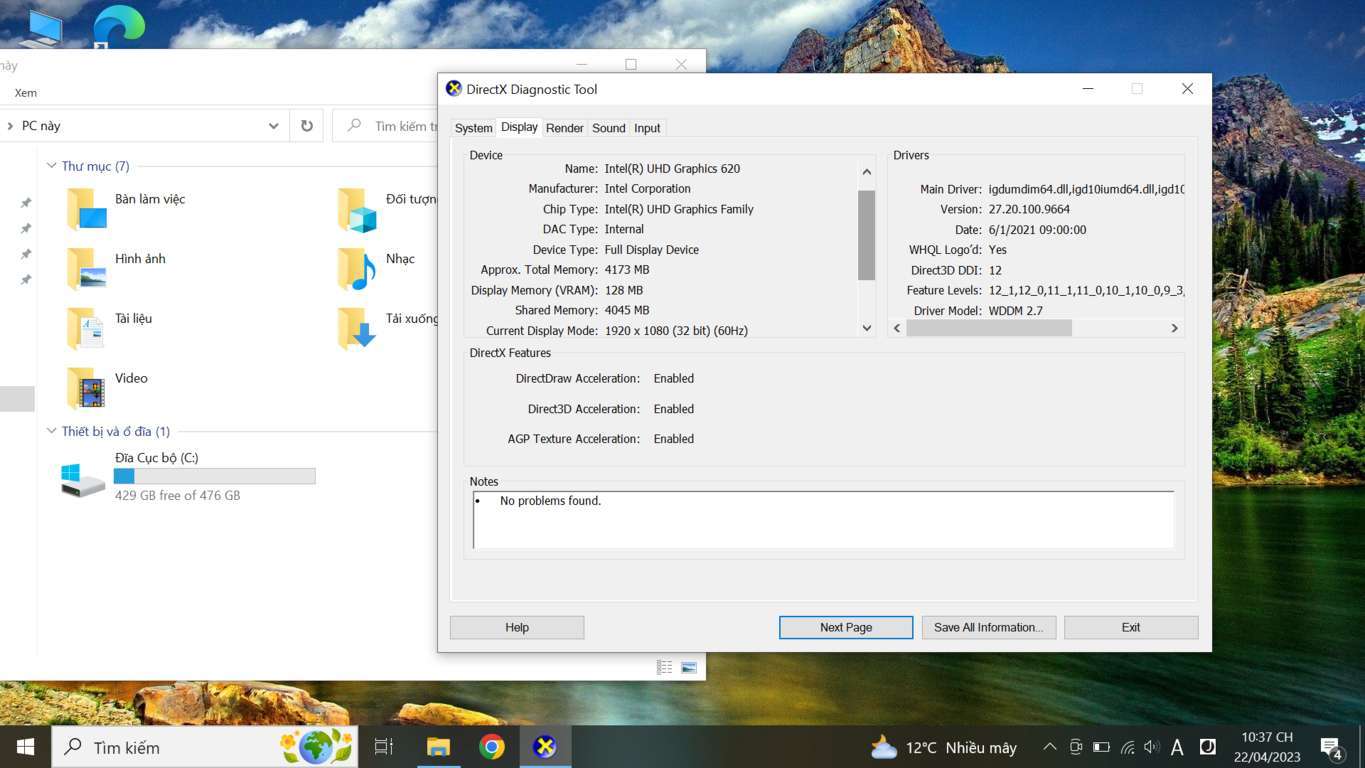
Task: Switch Explorer to details view icon
Action: tap(664, 667)
